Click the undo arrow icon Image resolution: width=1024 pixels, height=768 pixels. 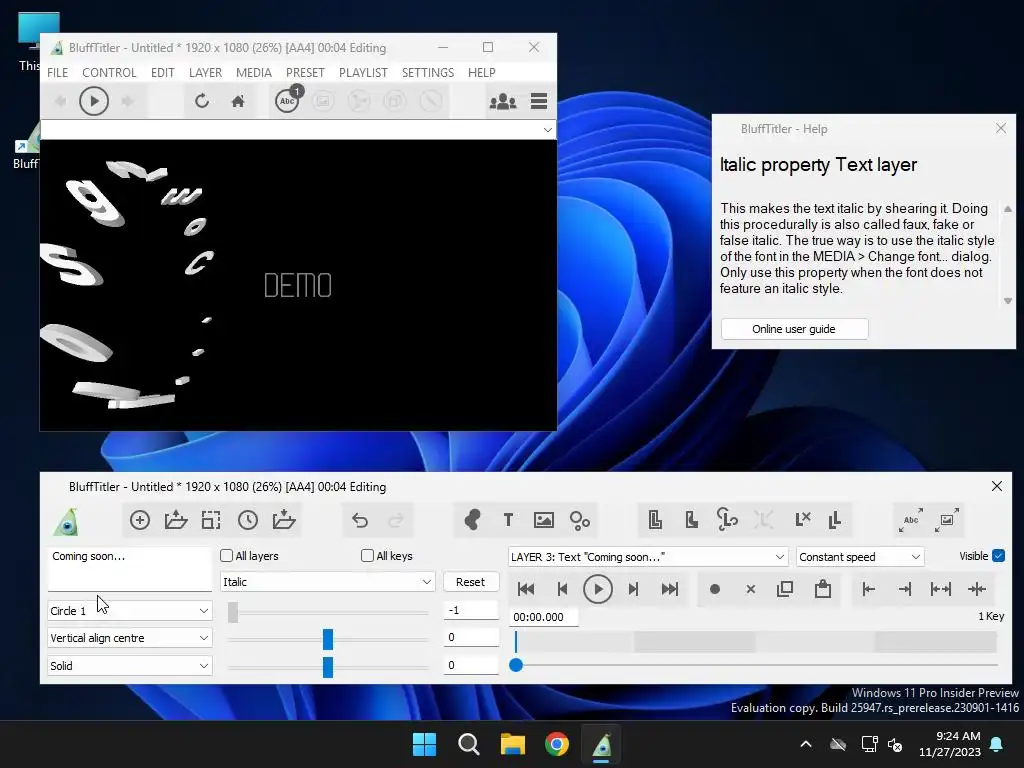(x=360, y=520)
